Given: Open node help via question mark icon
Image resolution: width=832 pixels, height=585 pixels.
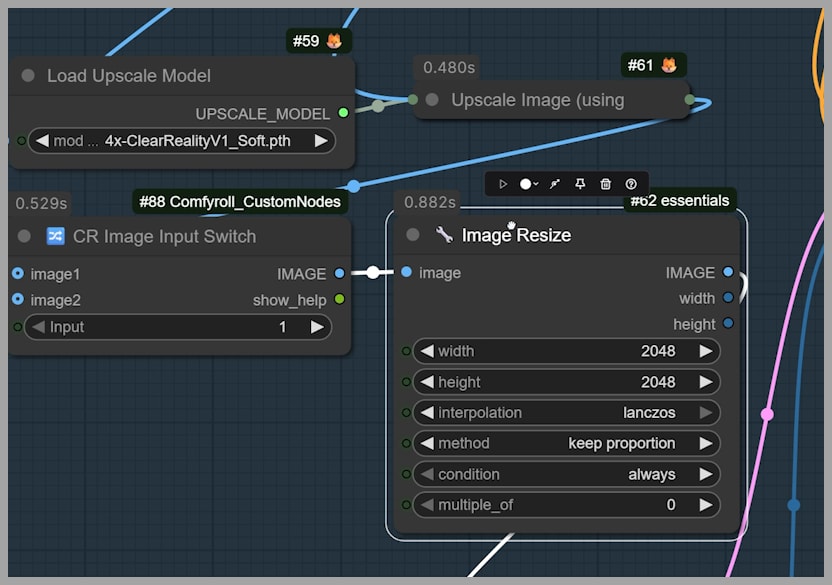Looking at the screenshot, I should tap(631, 184).
